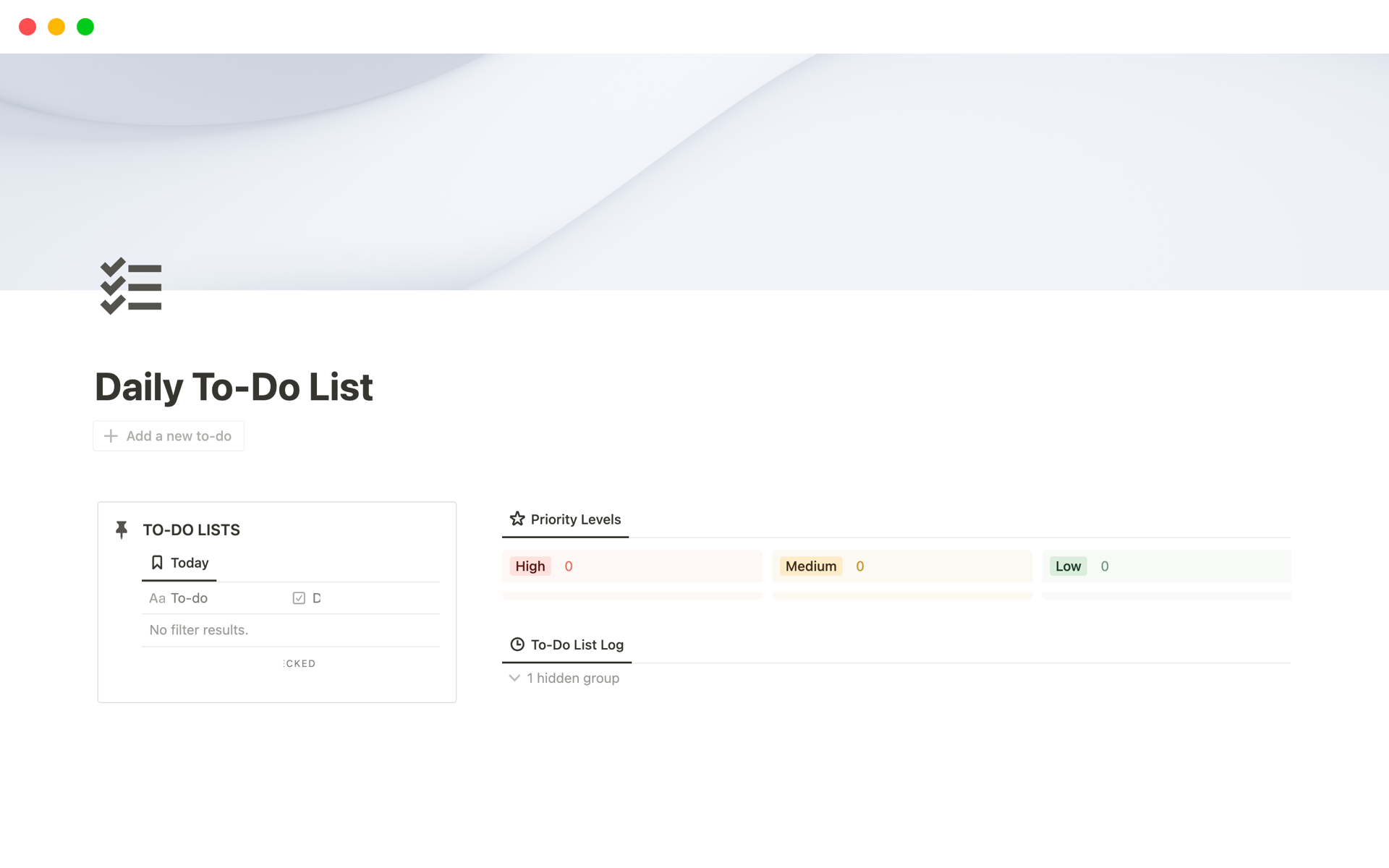The image size is (1389, 868).
Task: Toggle the checkbox in the D column header
Action: pos(299,597)
